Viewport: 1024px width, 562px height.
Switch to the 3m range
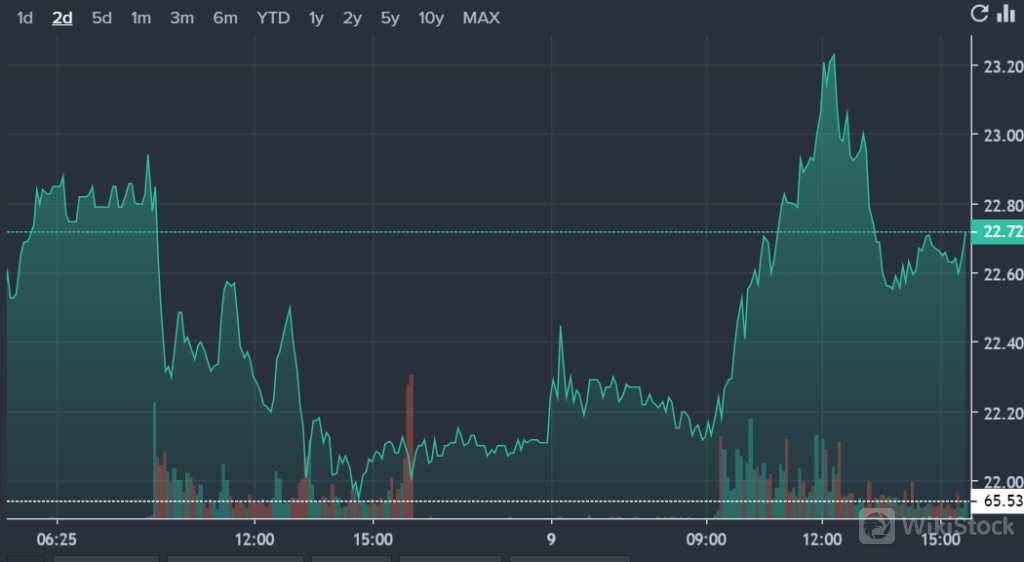tap(181, 18)
